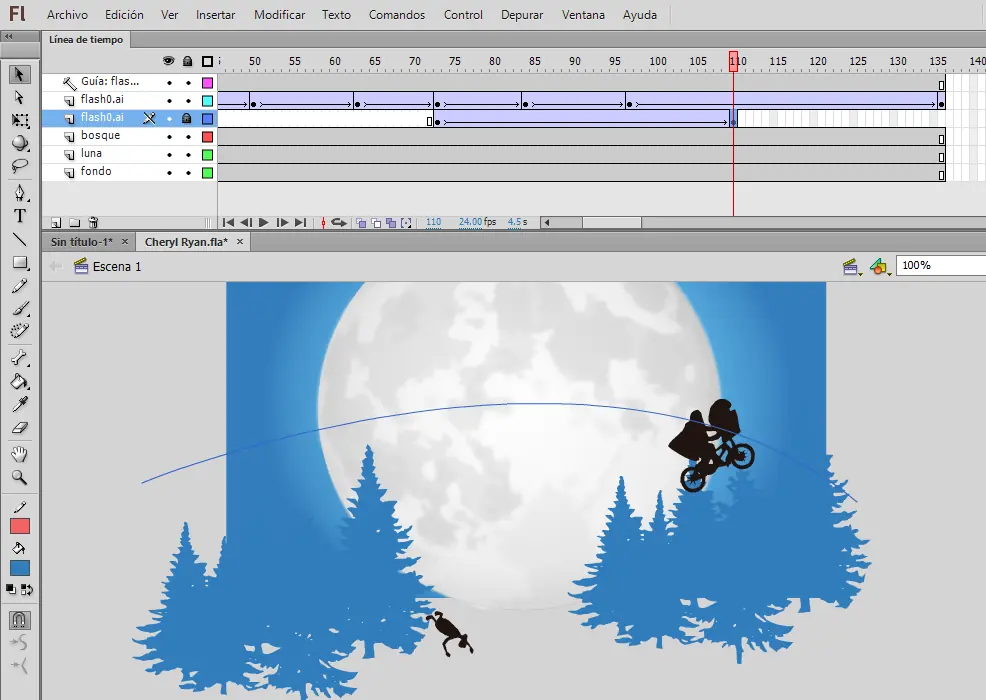Click the delete layer trash icon
The image size is (986, 700).
coord(93,222)
